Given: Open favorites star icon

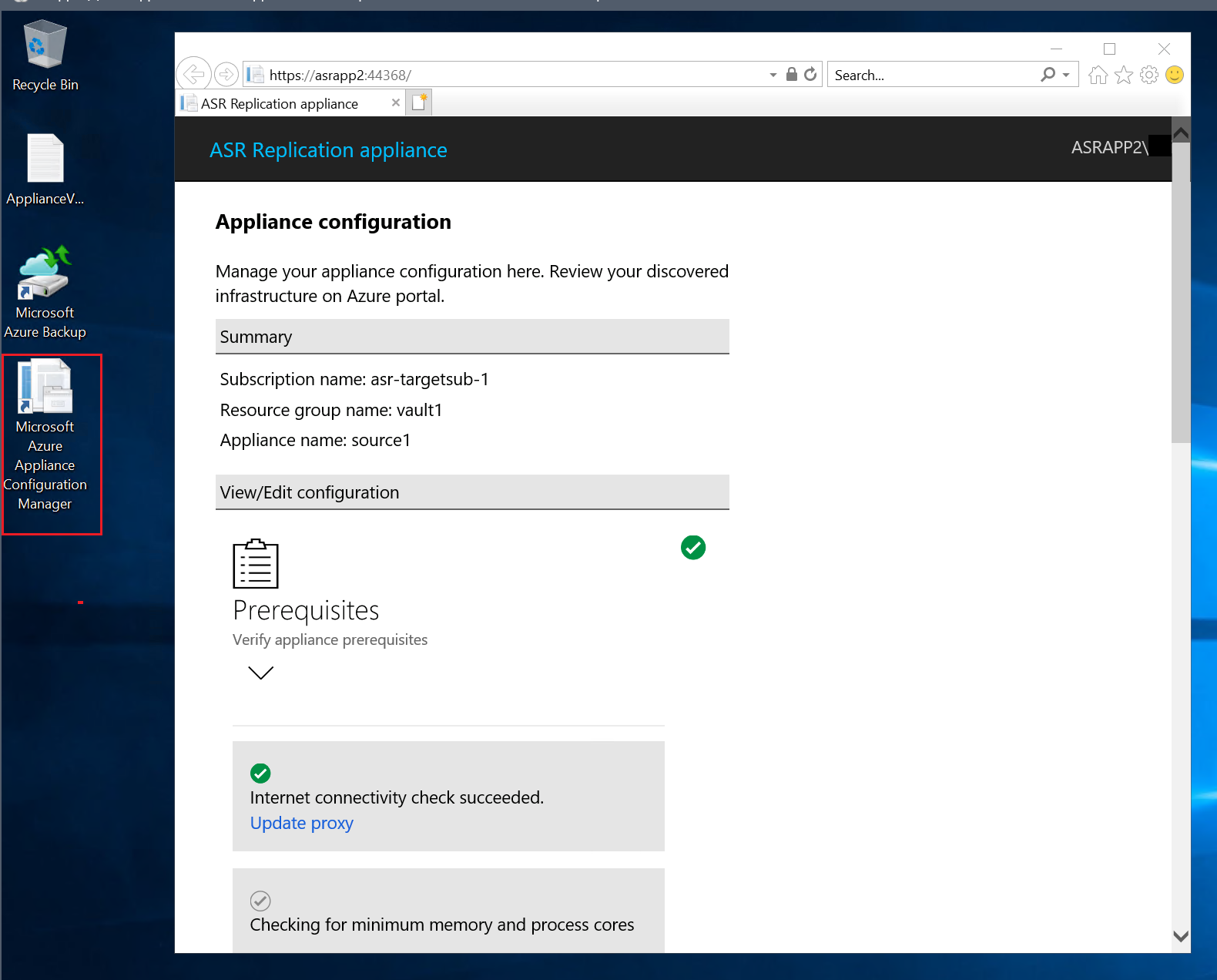Looking at the screenshot, I should pos(1124,75).
